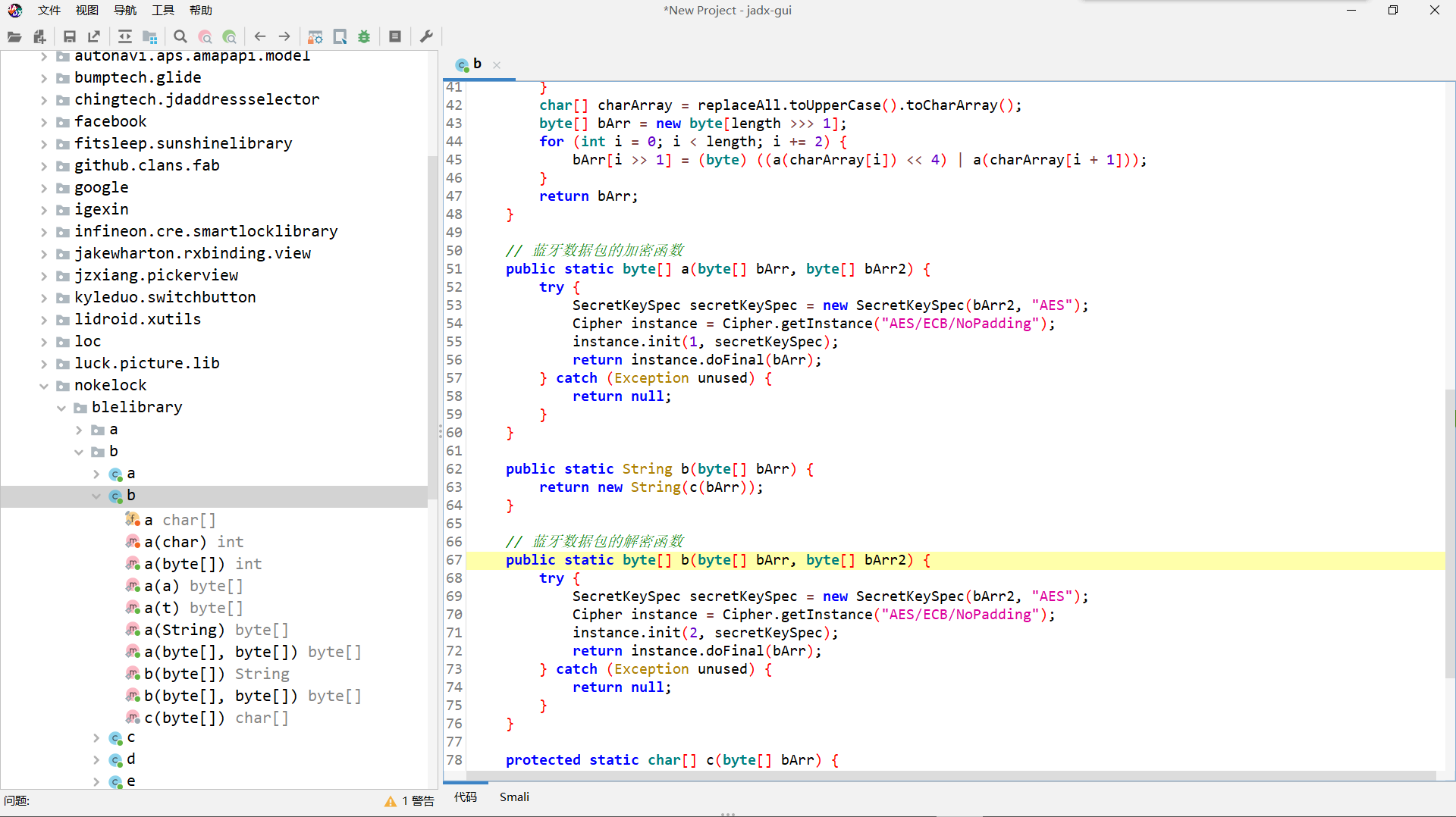
Task: Close the b editor tab
Action: click(x=497, y=65)
